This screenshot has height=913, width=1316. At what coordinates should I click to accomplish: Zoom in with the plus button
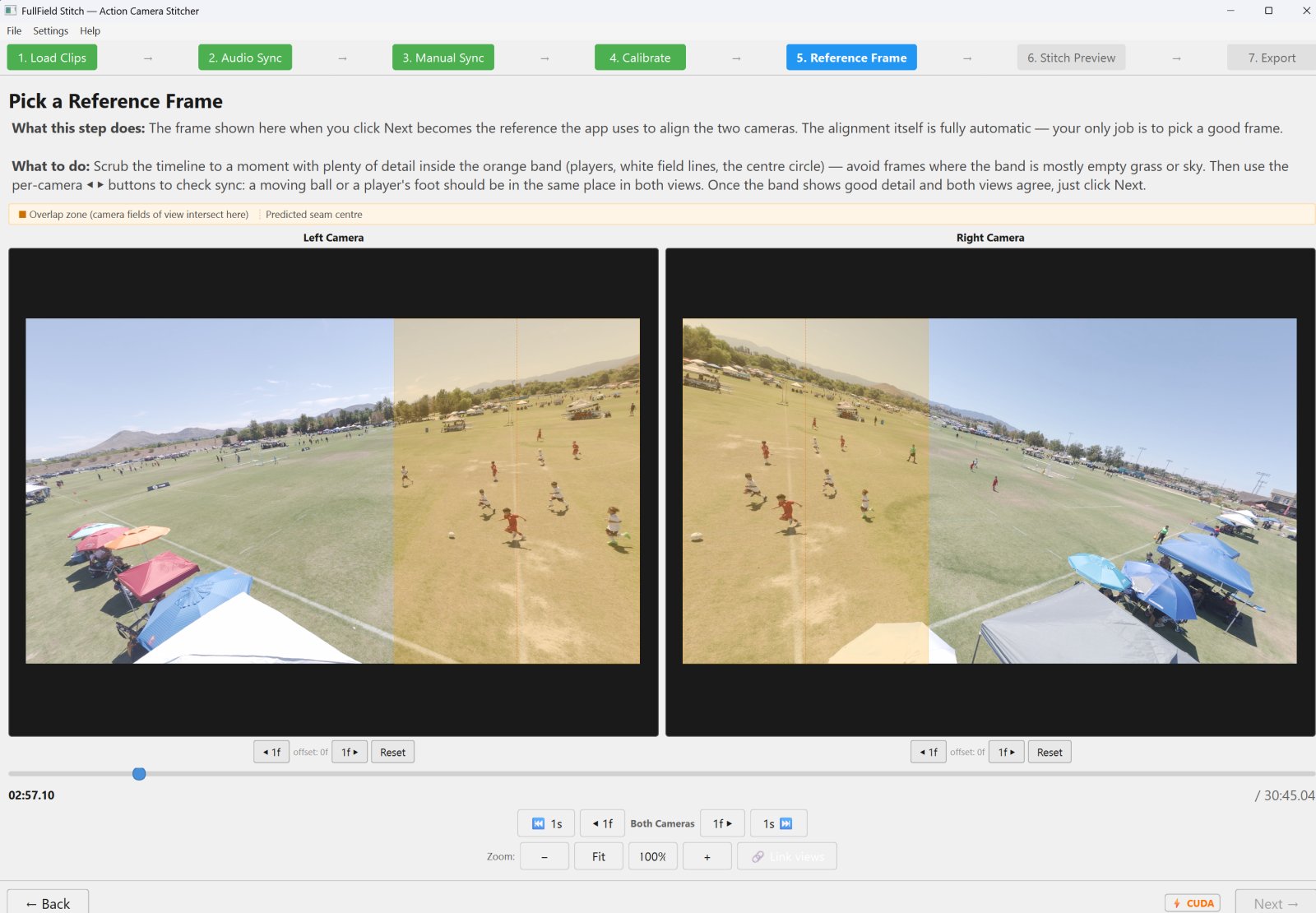click(x=707, y=856)
